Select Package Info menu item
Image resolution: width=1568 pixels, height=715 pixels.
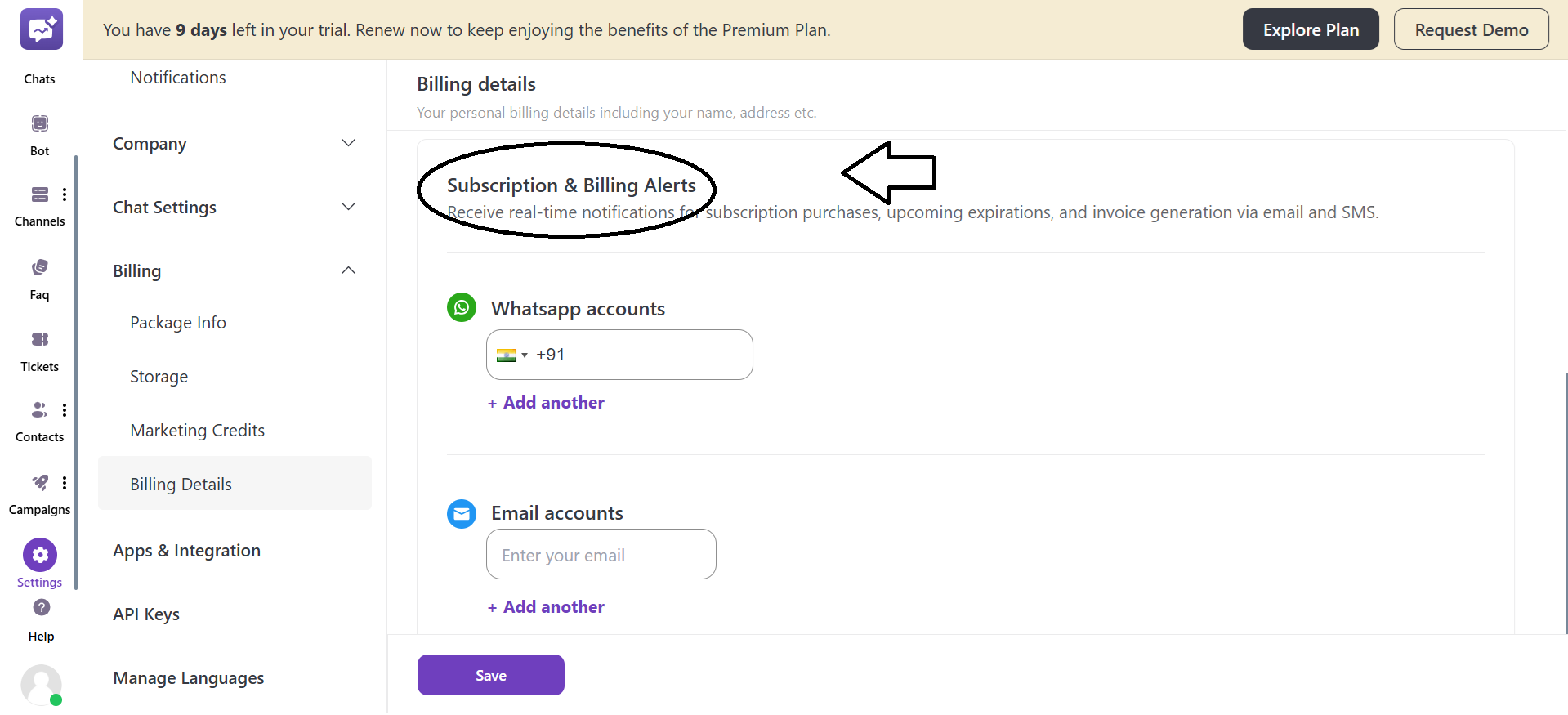coord(178,323)
